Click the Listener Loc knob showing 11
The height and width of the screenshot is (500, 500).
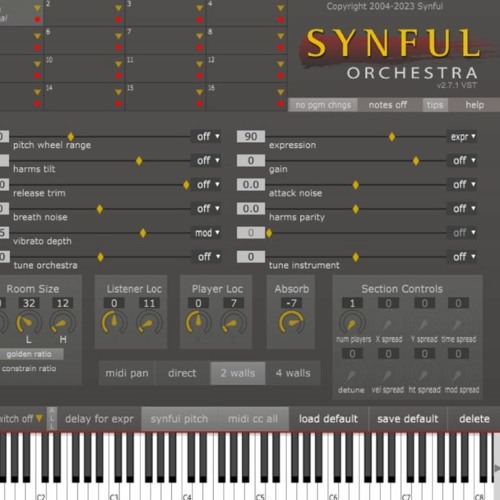tap(149, 322)
